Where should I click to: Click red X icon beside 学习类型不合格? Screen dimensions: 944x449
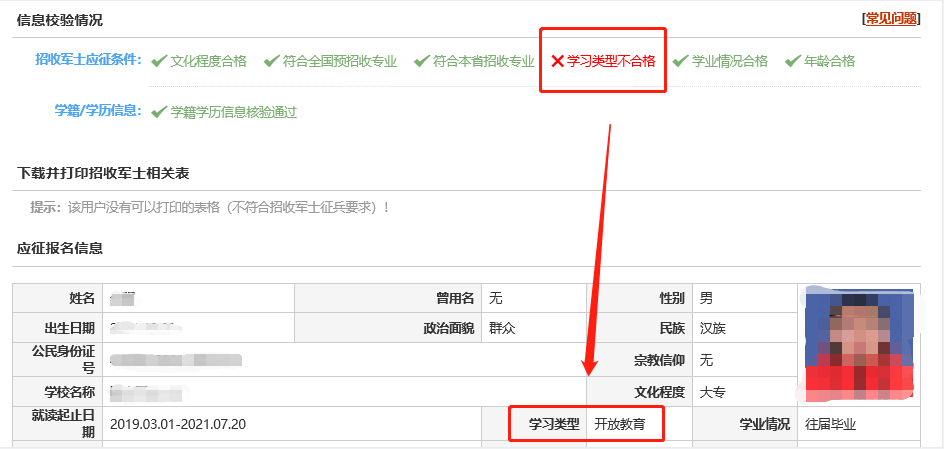point(557,62)
